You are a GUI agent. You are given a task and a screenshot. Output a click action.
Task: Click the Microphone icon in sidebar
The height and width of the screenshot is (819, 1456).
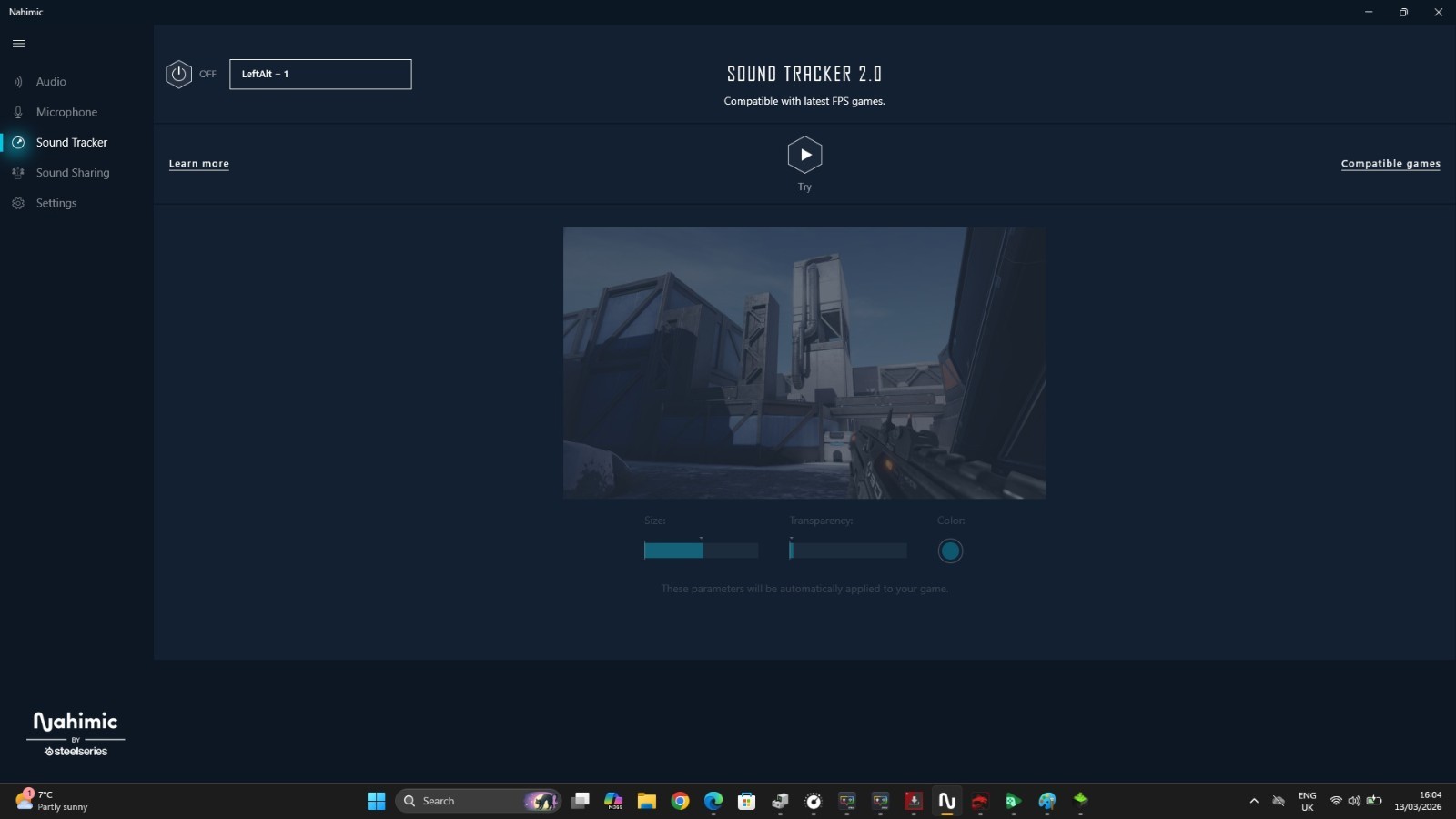(18, 112)
